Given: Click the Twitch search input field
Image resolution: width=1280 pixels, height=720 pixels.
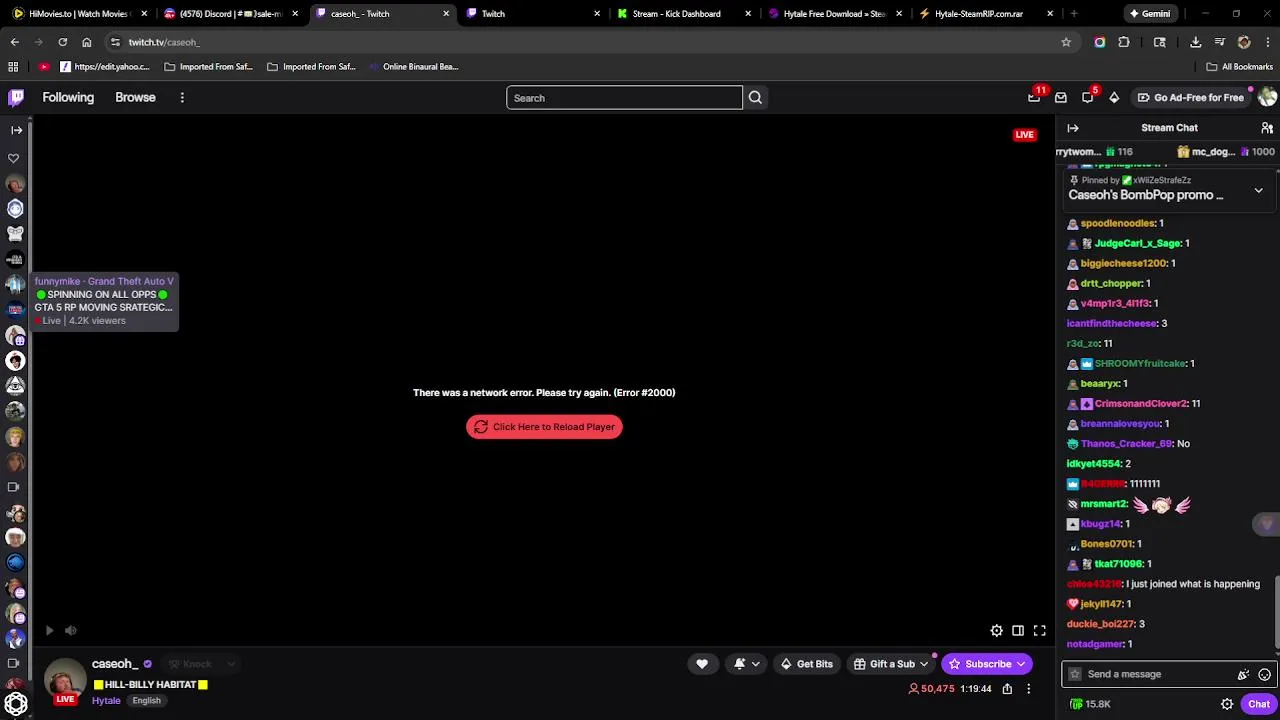Looking at the screenshot, I should pyautogui.click(x=624, y=98).
